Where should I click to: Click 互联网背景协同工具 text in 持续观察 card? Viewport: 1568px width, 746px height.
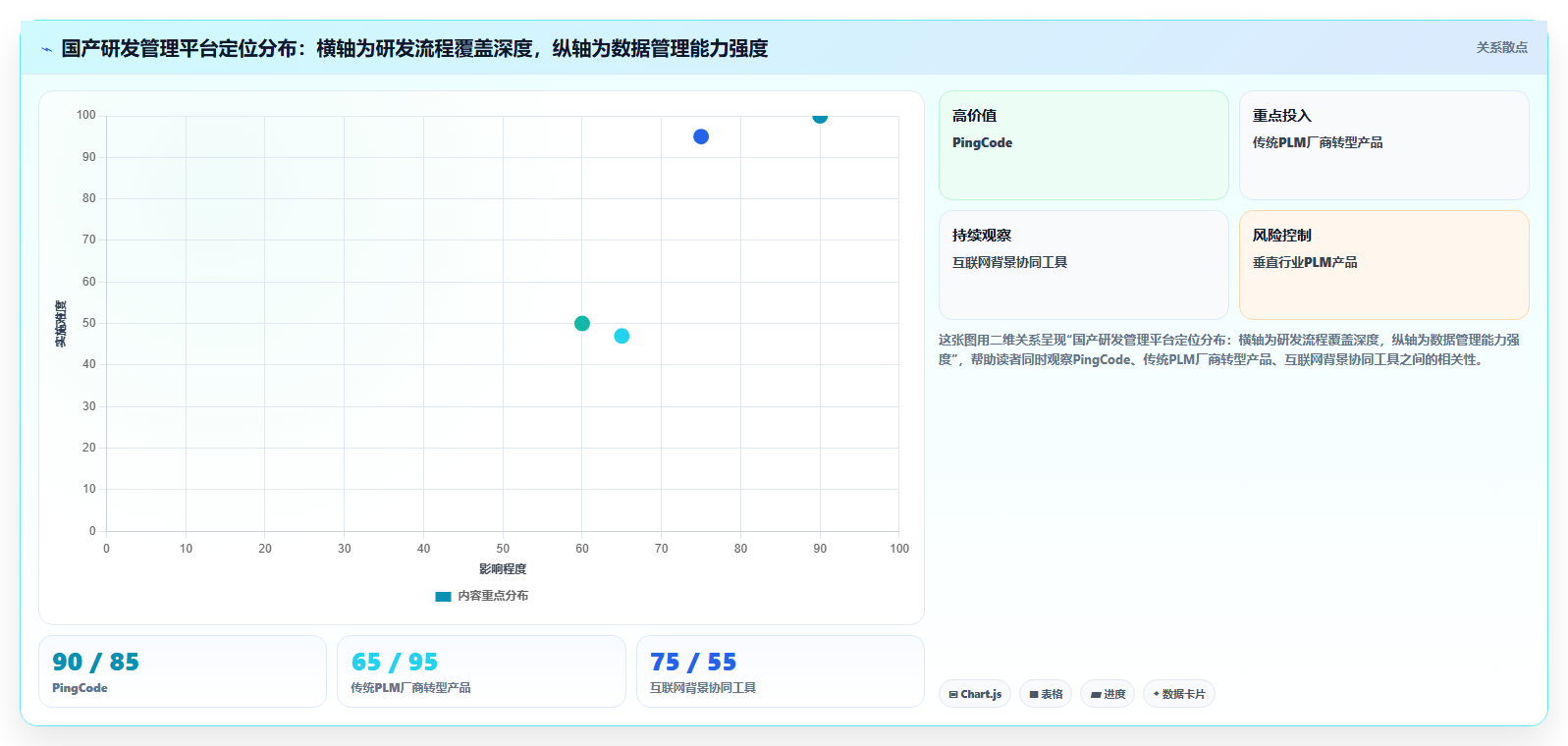pos(1009,262)
